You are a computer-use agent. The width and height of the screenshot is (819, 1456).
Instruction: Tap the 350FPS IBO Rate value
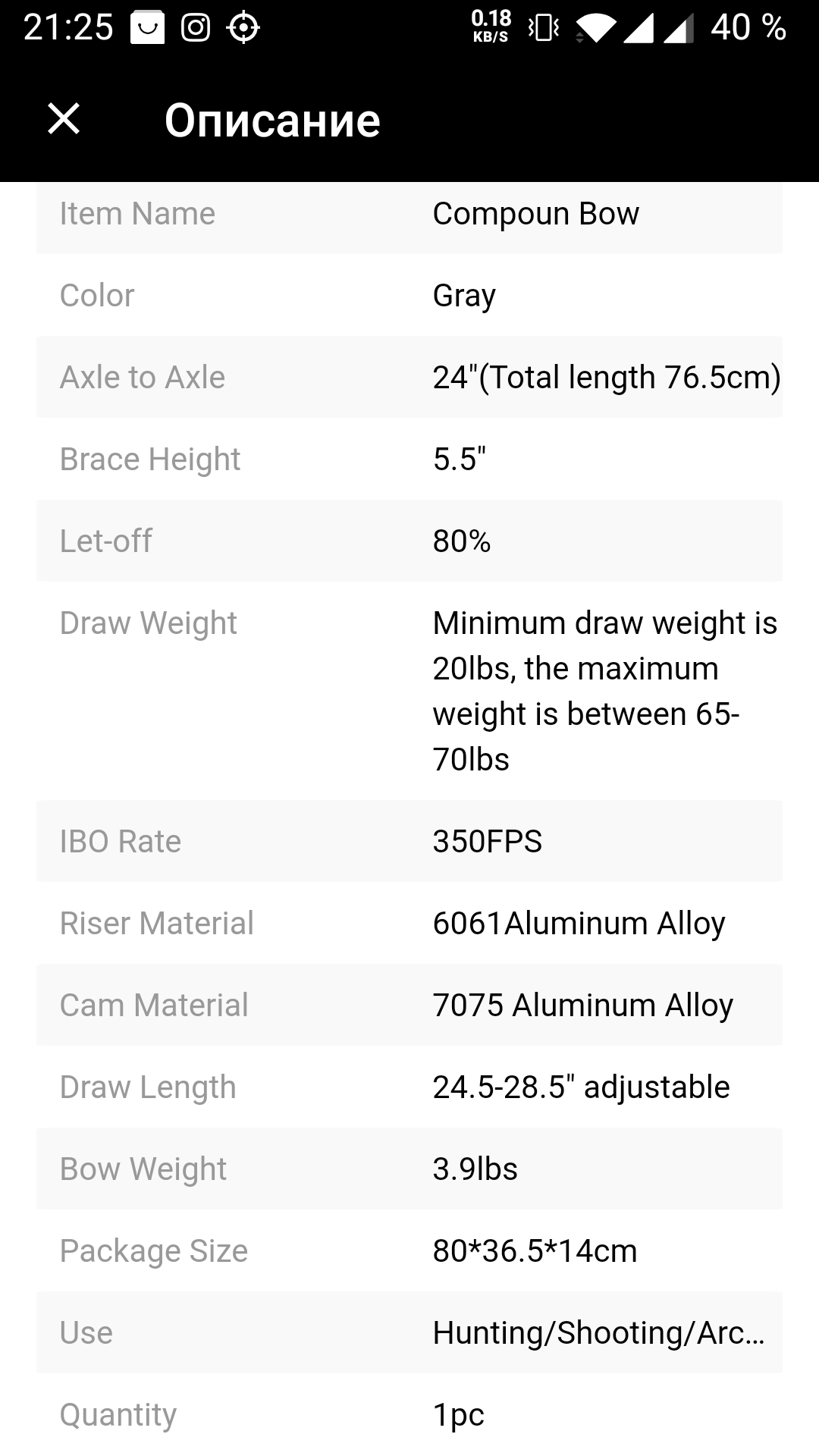pos(488,841)
